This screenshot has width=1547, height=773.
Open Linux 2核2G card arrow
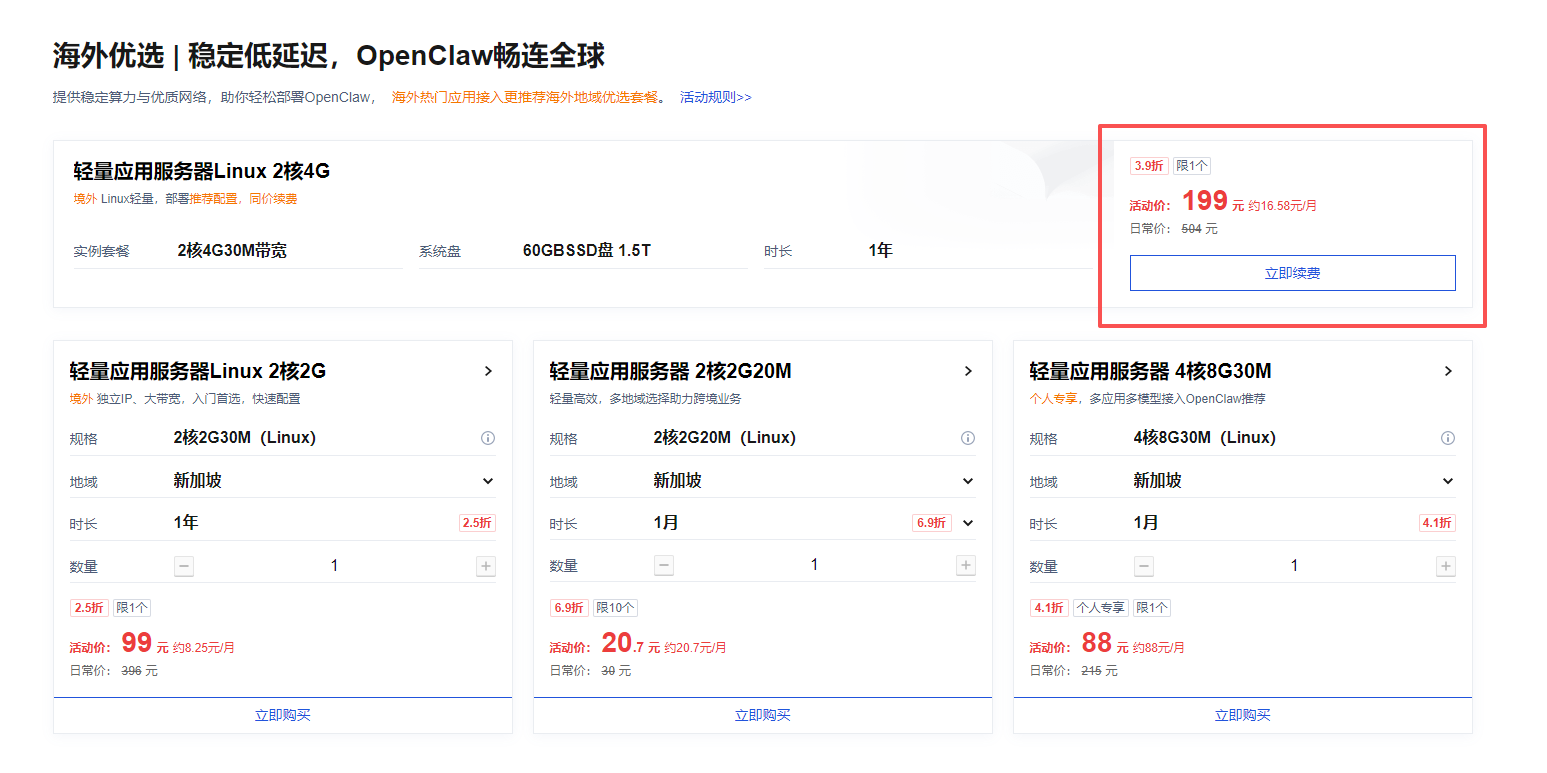[x=488, y=371]
